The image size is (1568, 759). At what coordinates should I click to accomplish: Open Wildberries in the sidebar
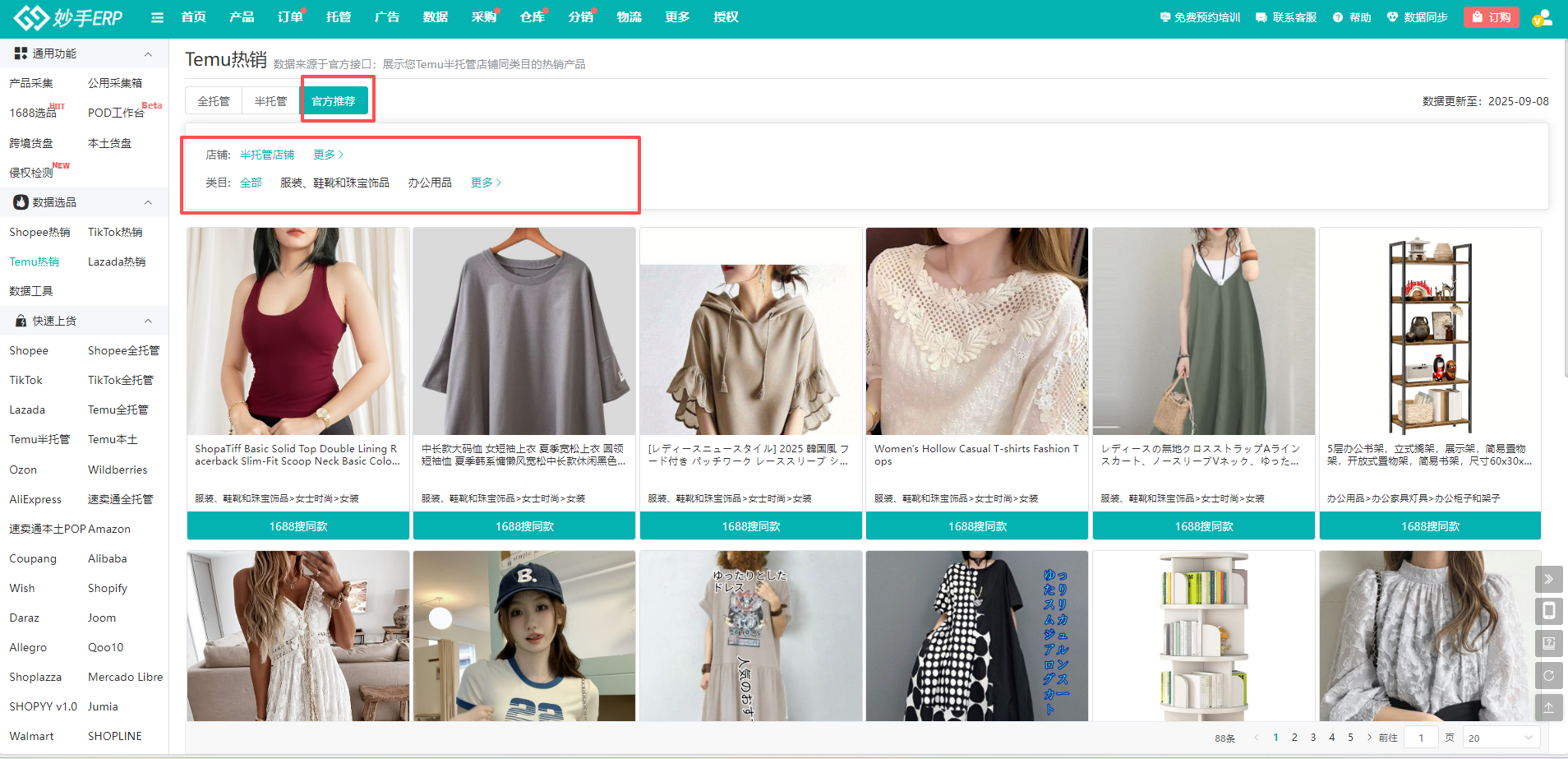pyautogui.click(x=118, y=470)
